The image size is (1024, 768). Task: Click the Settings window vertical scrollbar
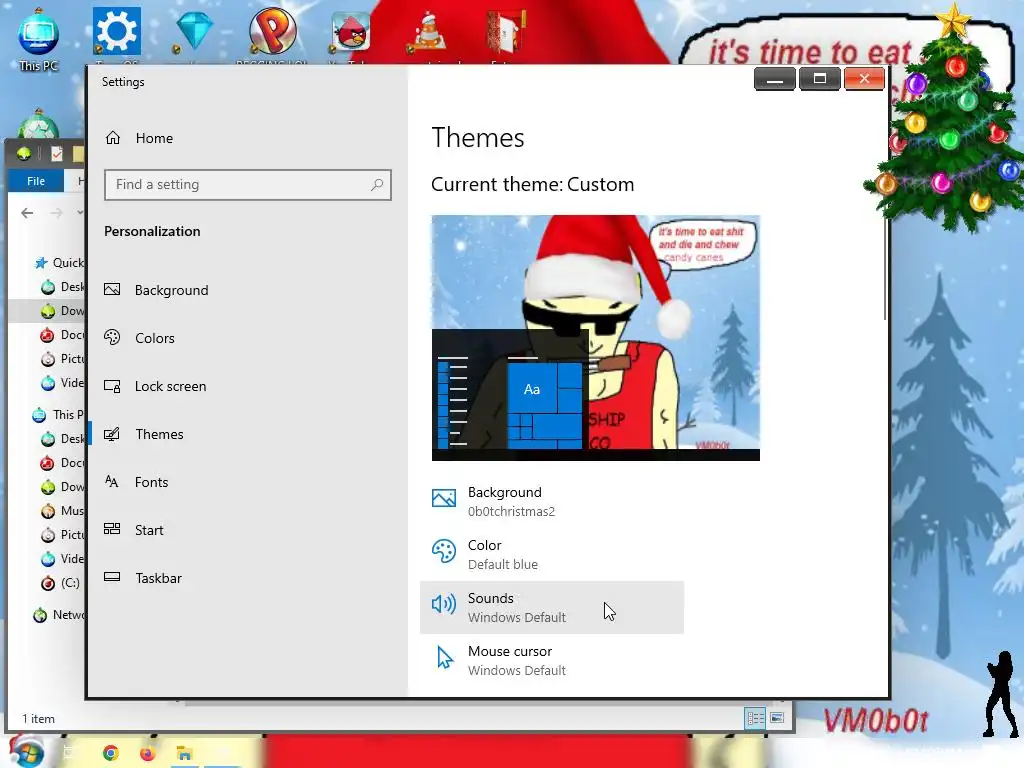click(x=885, y=268)
